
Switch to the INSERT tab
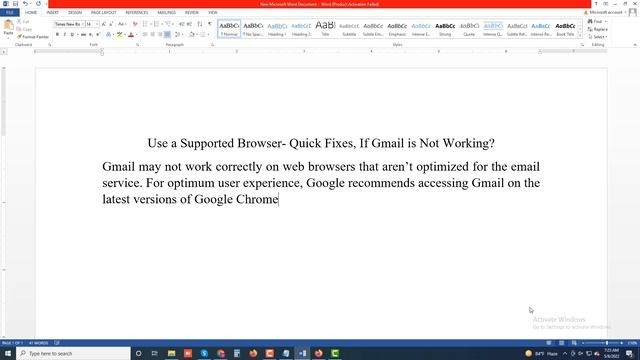coord(52,13)
